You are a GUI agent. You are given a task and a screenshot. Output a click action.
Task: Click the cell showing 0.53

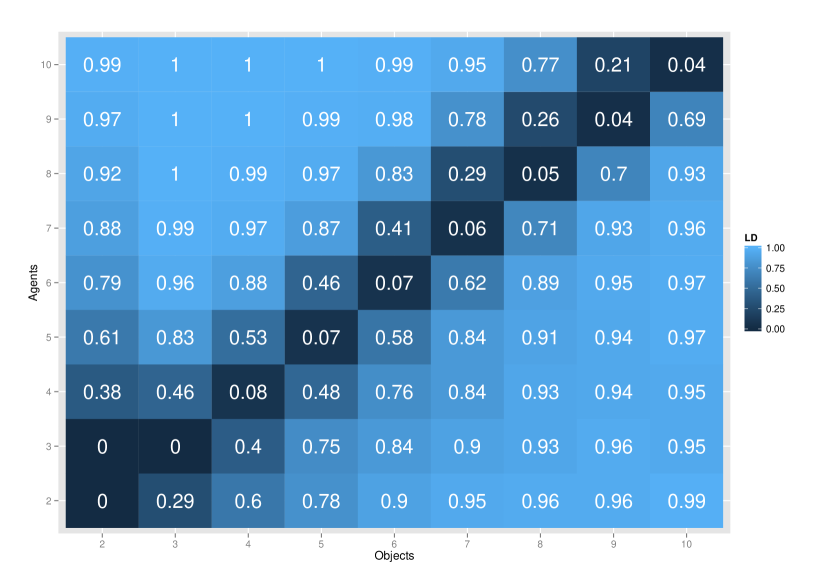[x=248, y=337]
